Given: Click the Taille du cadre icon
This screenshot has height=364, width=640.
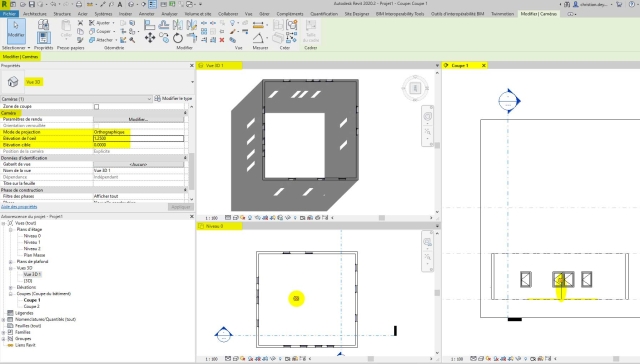Looking at the screenshot, I should (311, 31).
